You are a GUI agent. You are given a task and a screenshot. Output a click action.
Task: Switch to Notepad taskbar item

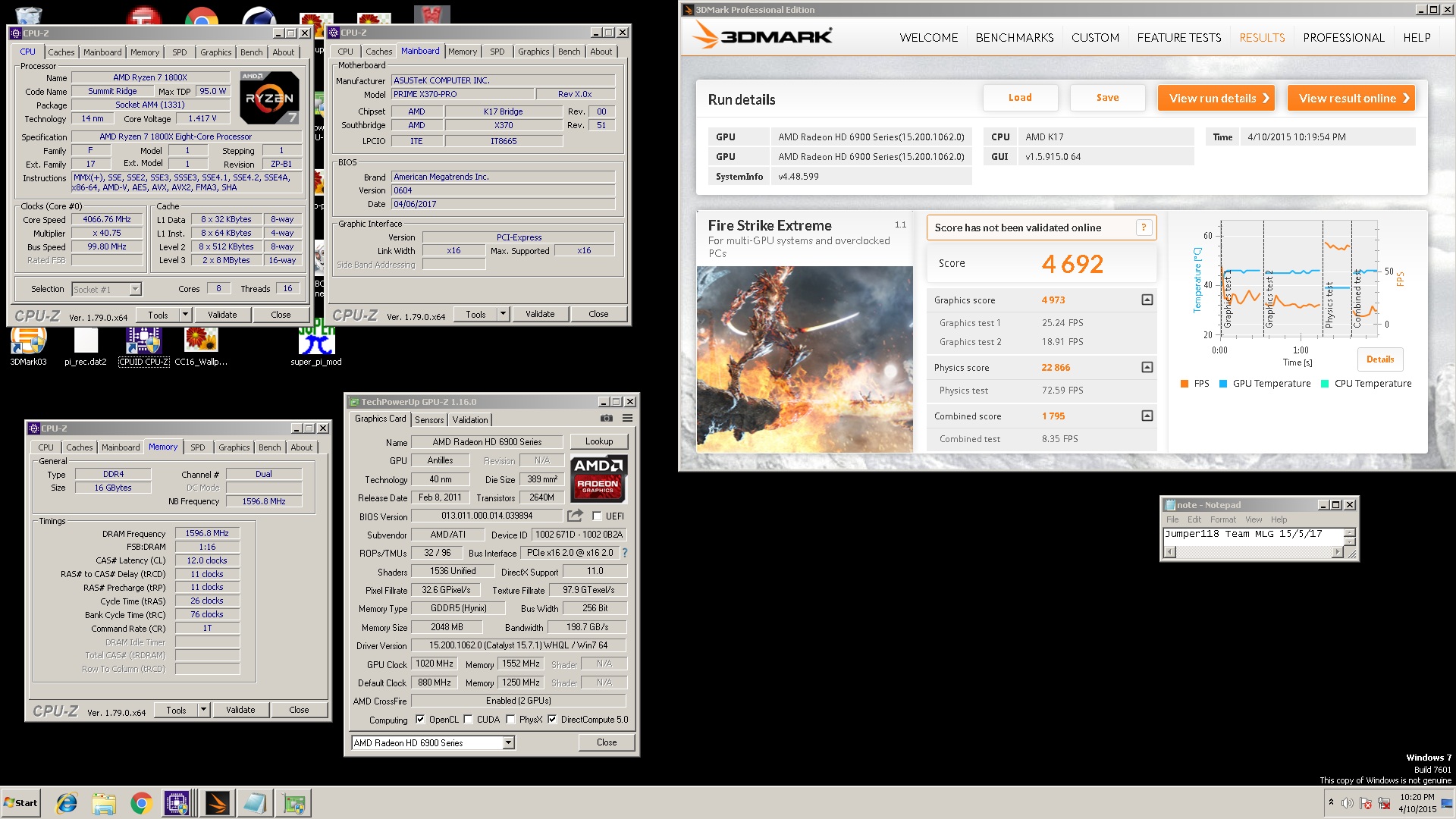[x=255, y=803]
